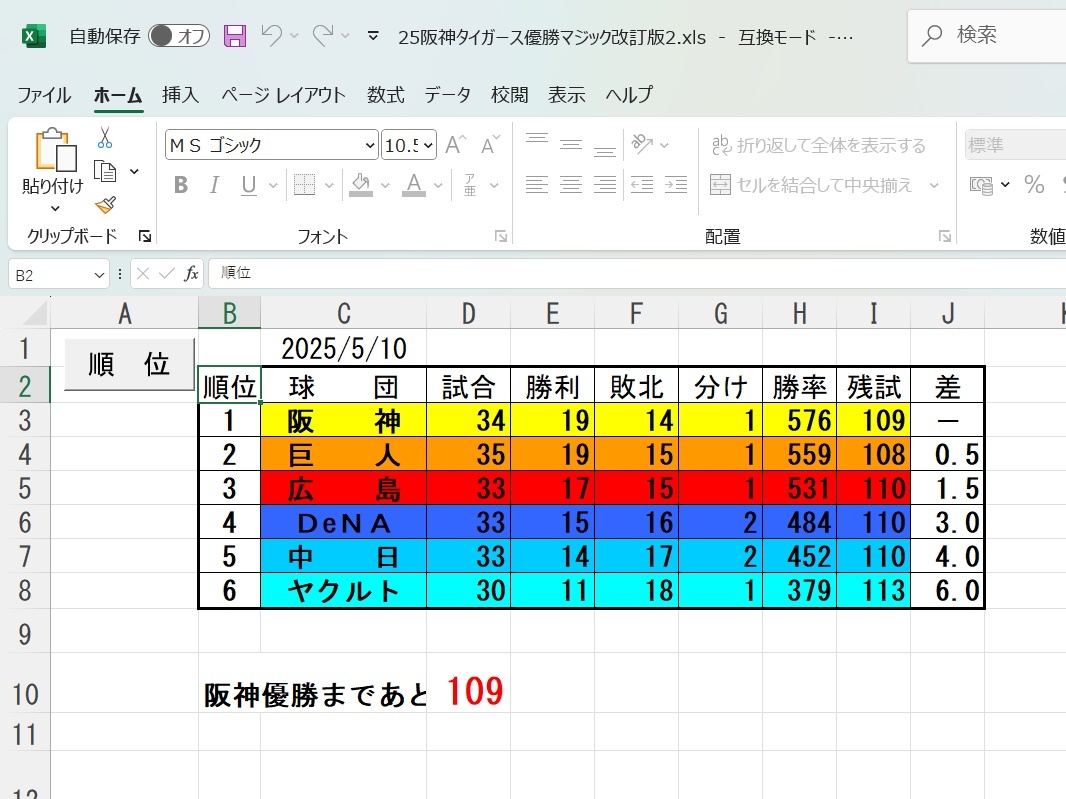Image resolution: width=1066 pixels, height=799 pixels.
Task: Apply the font color to text
Action: [x=413, y=184]
